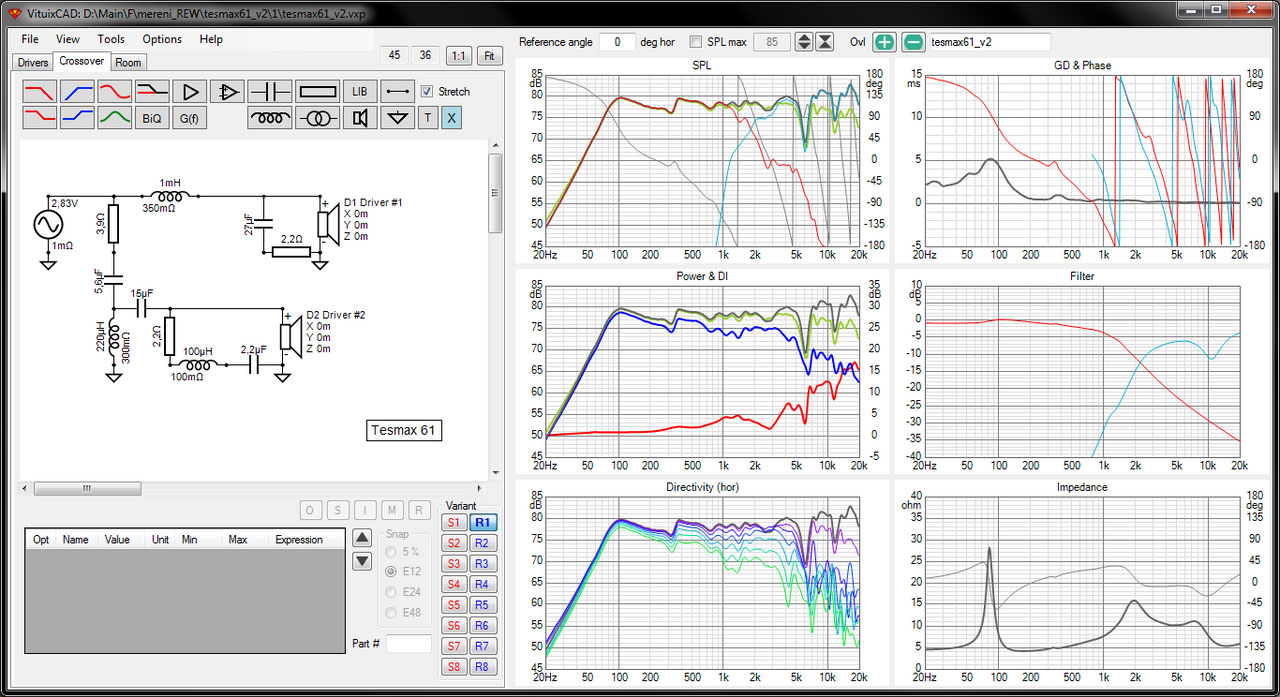Toggle the X button in crossover toolbar

pyautogui.click(x=451, y=118)
